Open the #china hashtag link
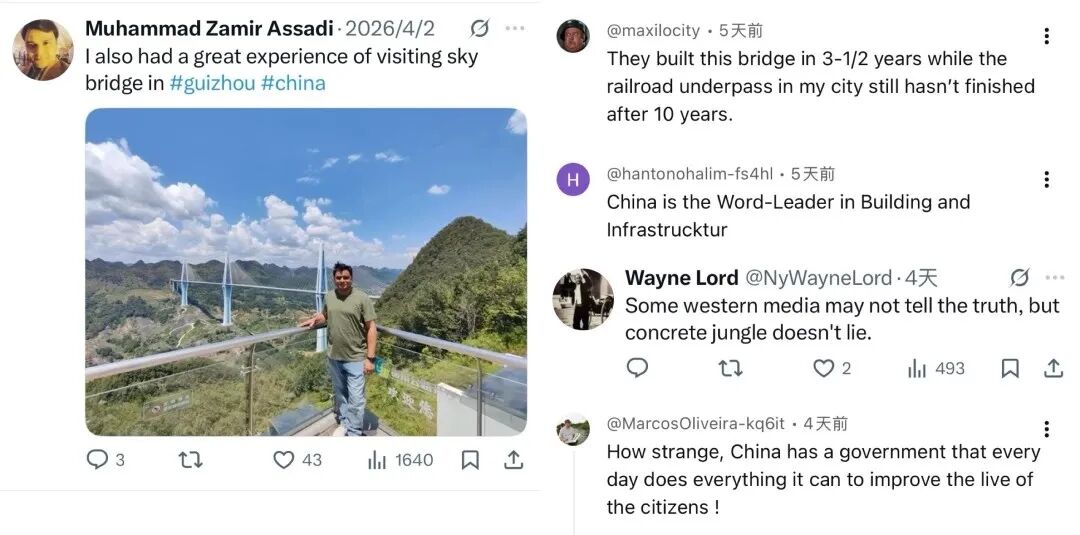1080x535 pixels. pos(293,83)
